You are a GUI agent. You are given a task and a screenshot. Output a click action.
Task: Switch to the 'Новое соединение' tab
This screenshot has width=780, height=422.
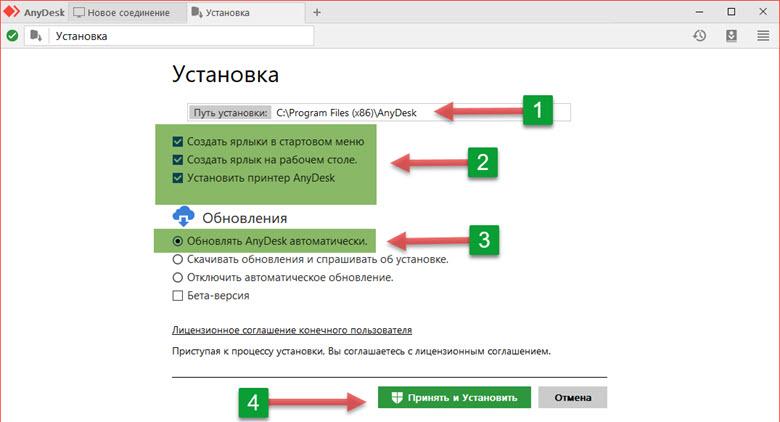122,12
